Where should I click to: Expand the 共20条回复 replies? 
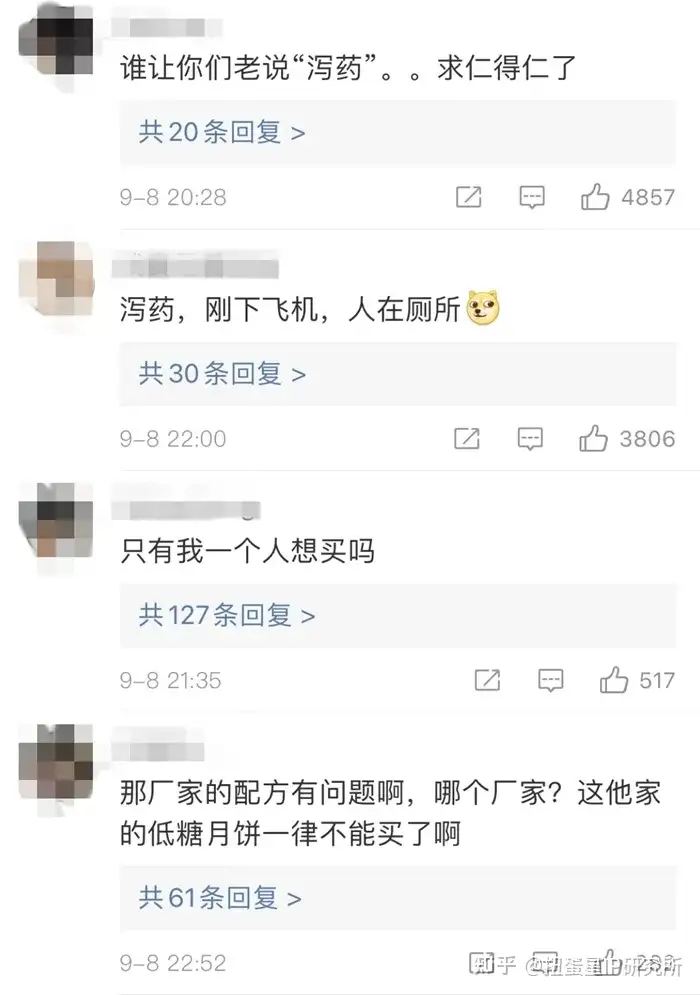398,133
